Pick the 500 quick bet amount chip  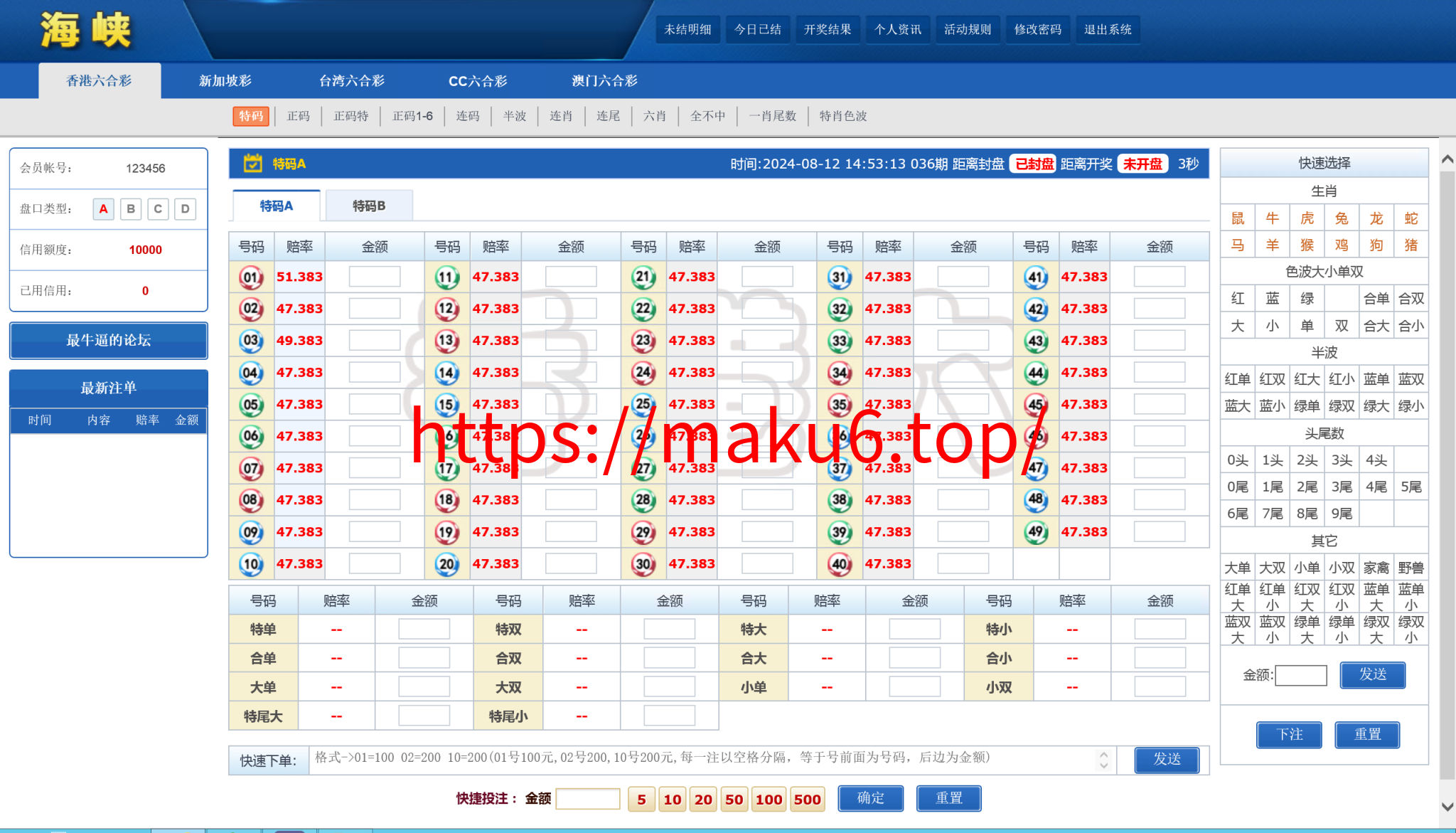pos(807,799)
